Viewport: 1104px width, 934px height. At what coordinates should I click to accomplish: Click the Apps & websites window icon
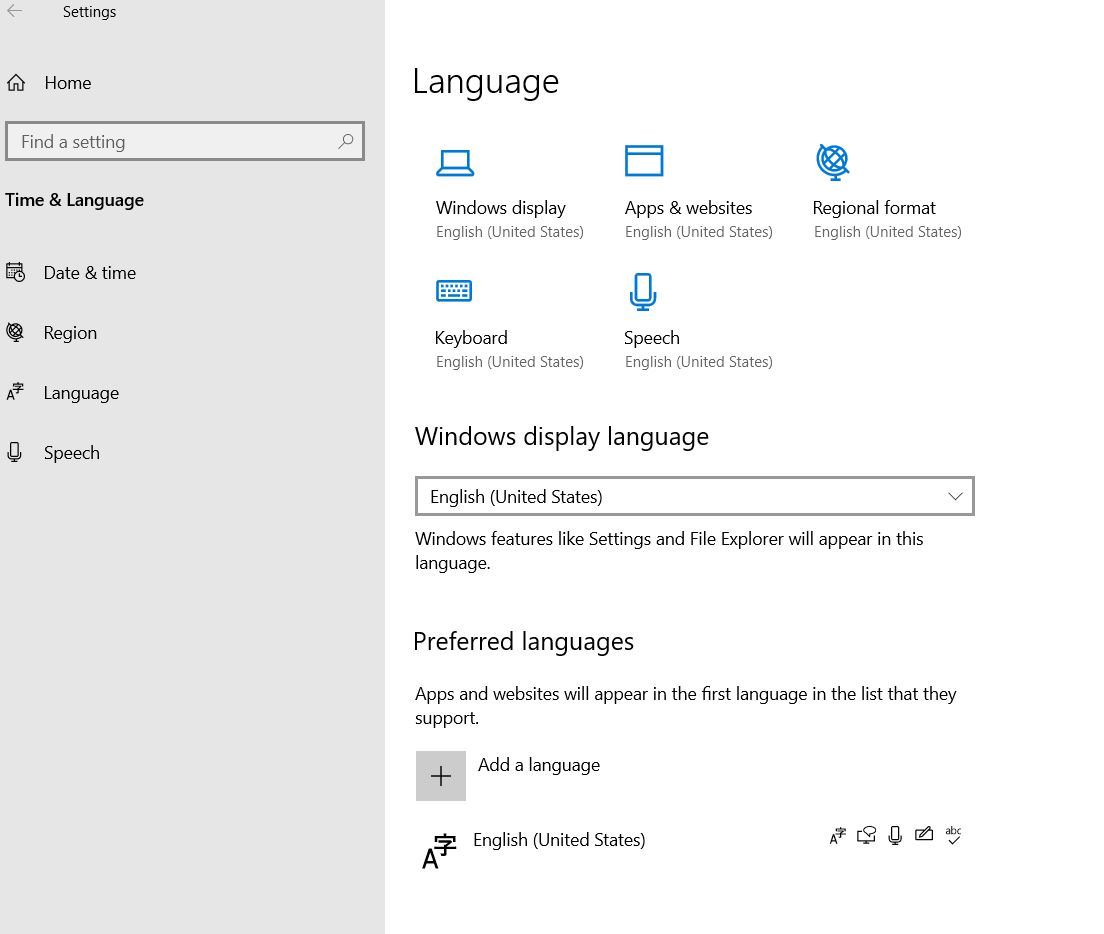[x=644, y=160]
